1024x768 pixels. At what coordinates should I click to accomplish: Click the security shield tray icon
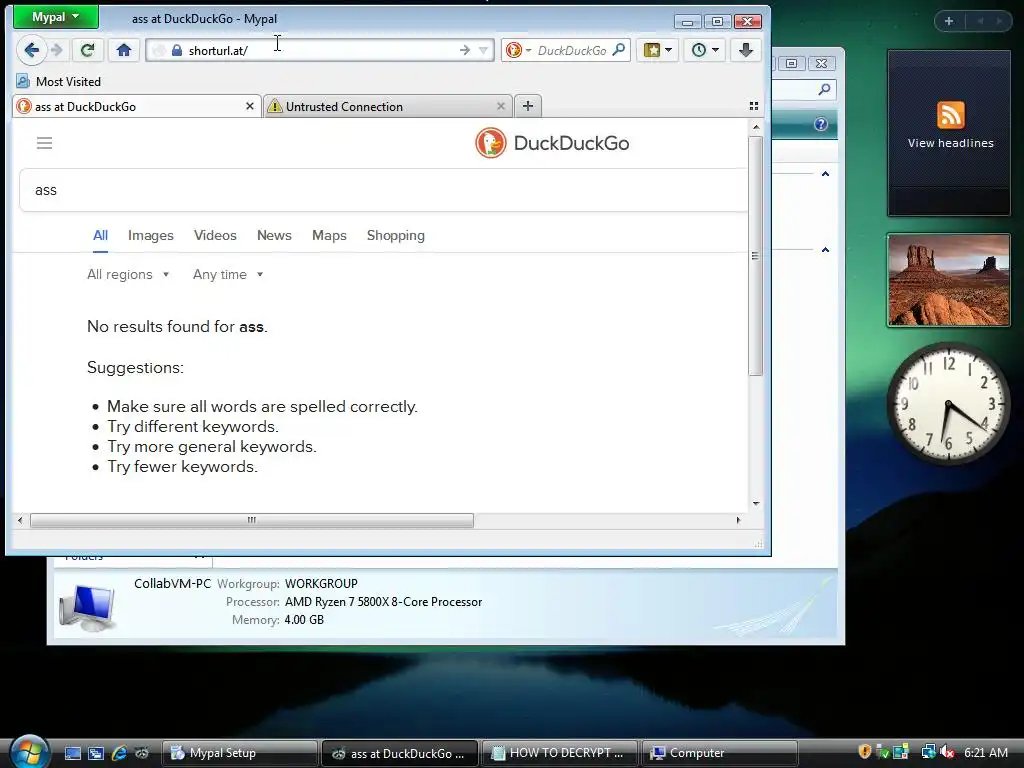865,752
